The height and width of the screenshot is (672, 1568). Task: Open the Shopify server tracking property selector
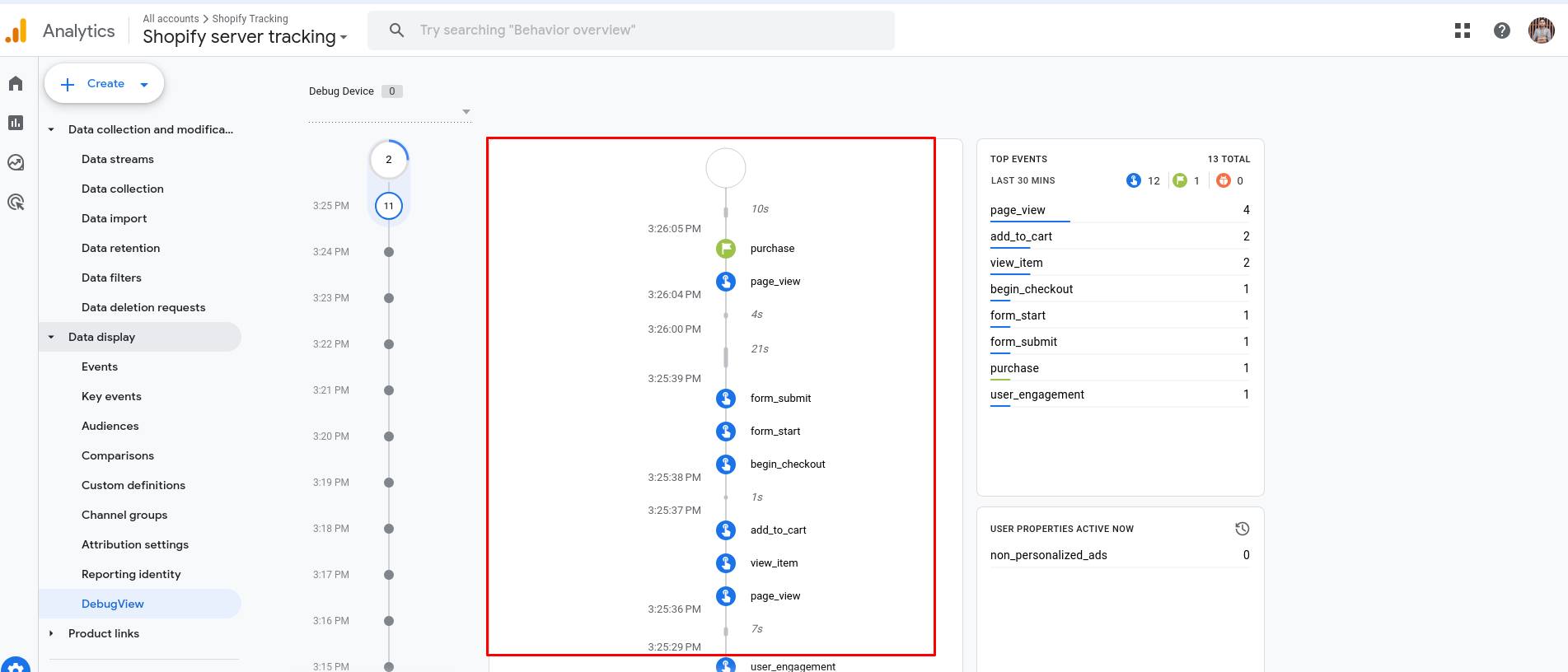click(x=245, y=36)
